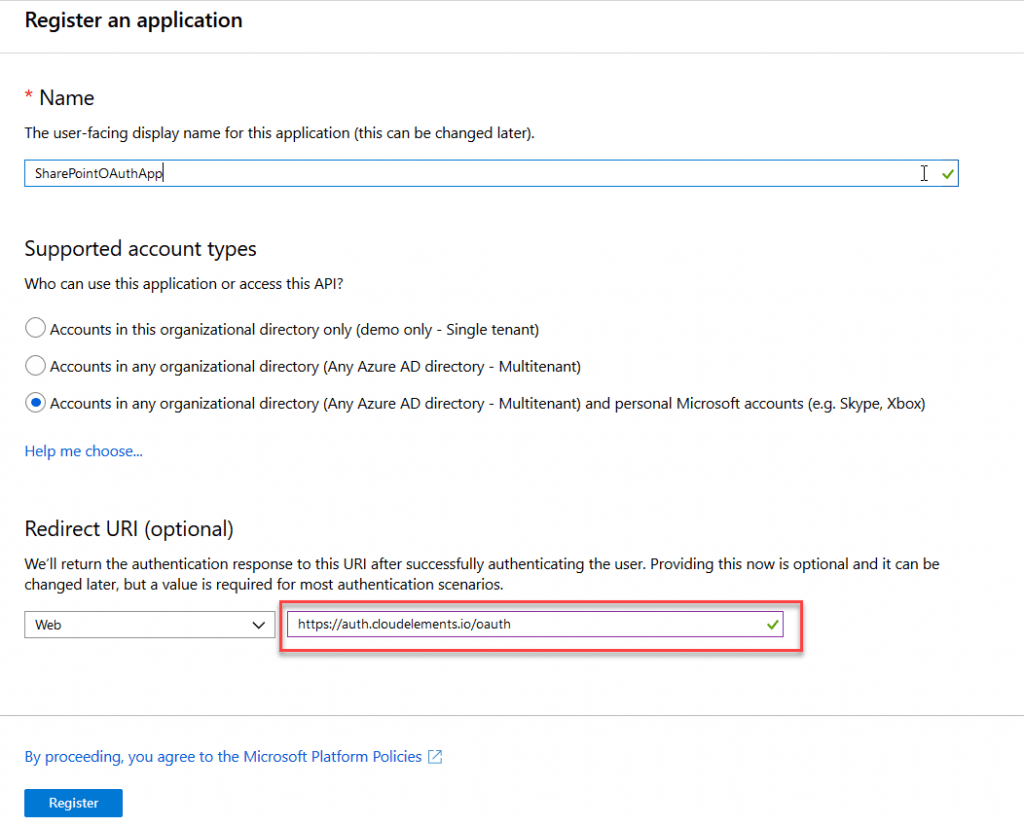This screenshot has height=826, width=1024.
Task: Click the 'Who can use this application' question text
Action: (x=184, y=284)
